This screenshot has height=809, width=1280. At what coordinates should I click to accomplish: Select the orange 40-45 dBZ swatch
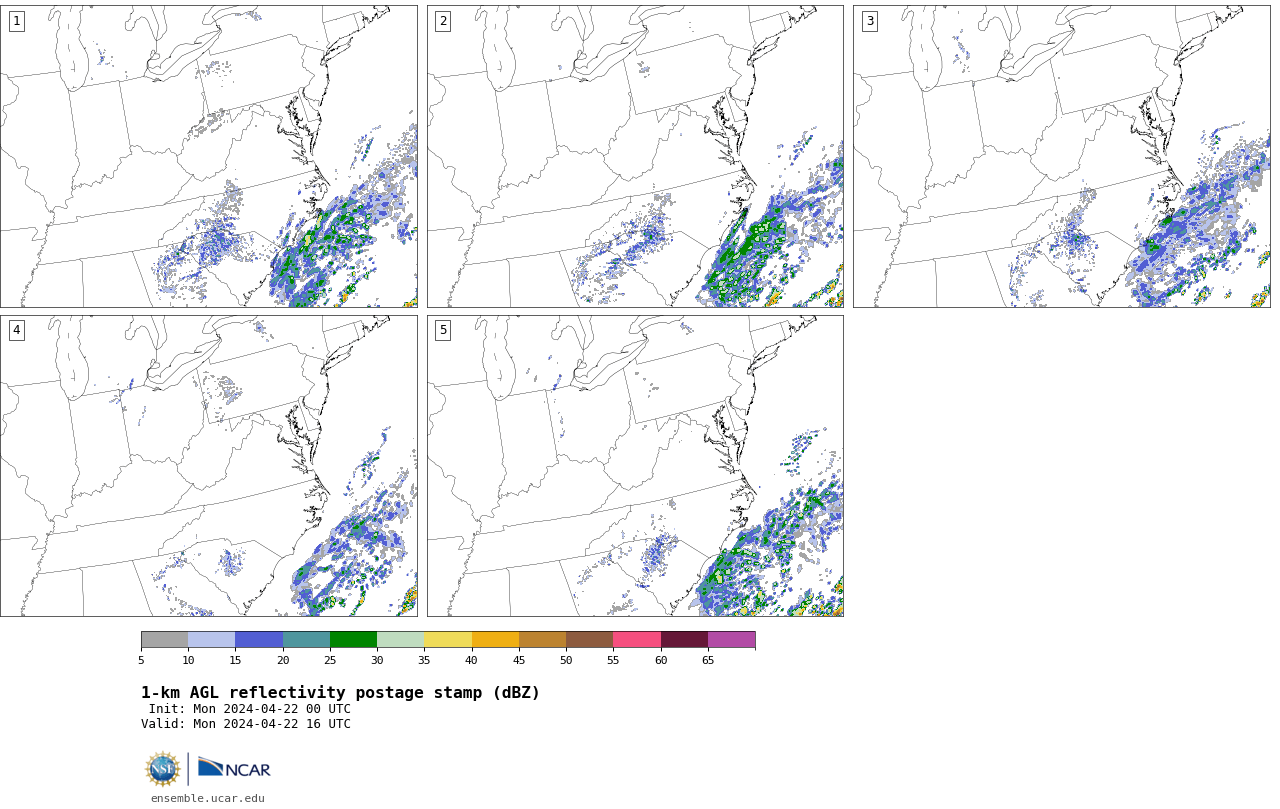click(495, 640)
